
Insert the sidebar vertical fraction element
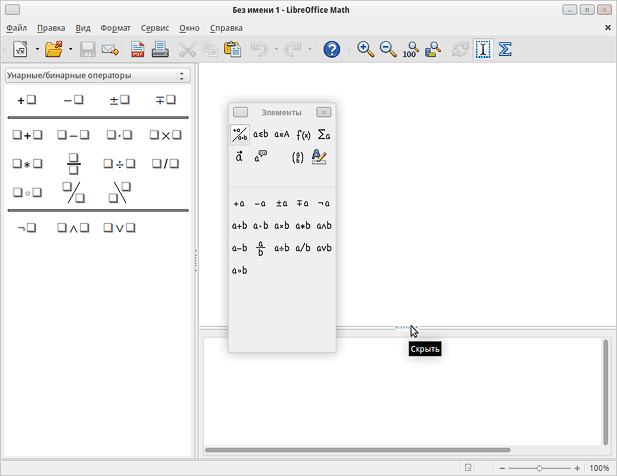74,164
